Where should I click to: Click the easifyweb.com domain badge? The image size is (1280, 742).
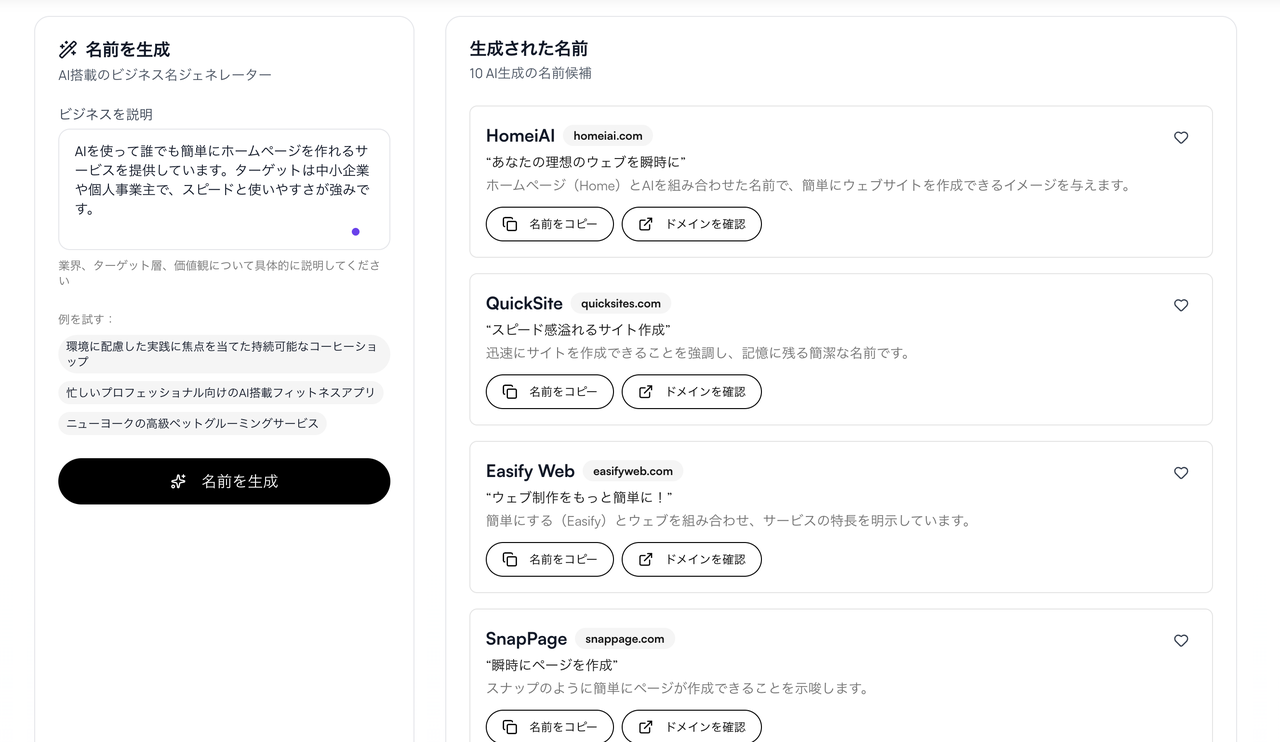633,471
